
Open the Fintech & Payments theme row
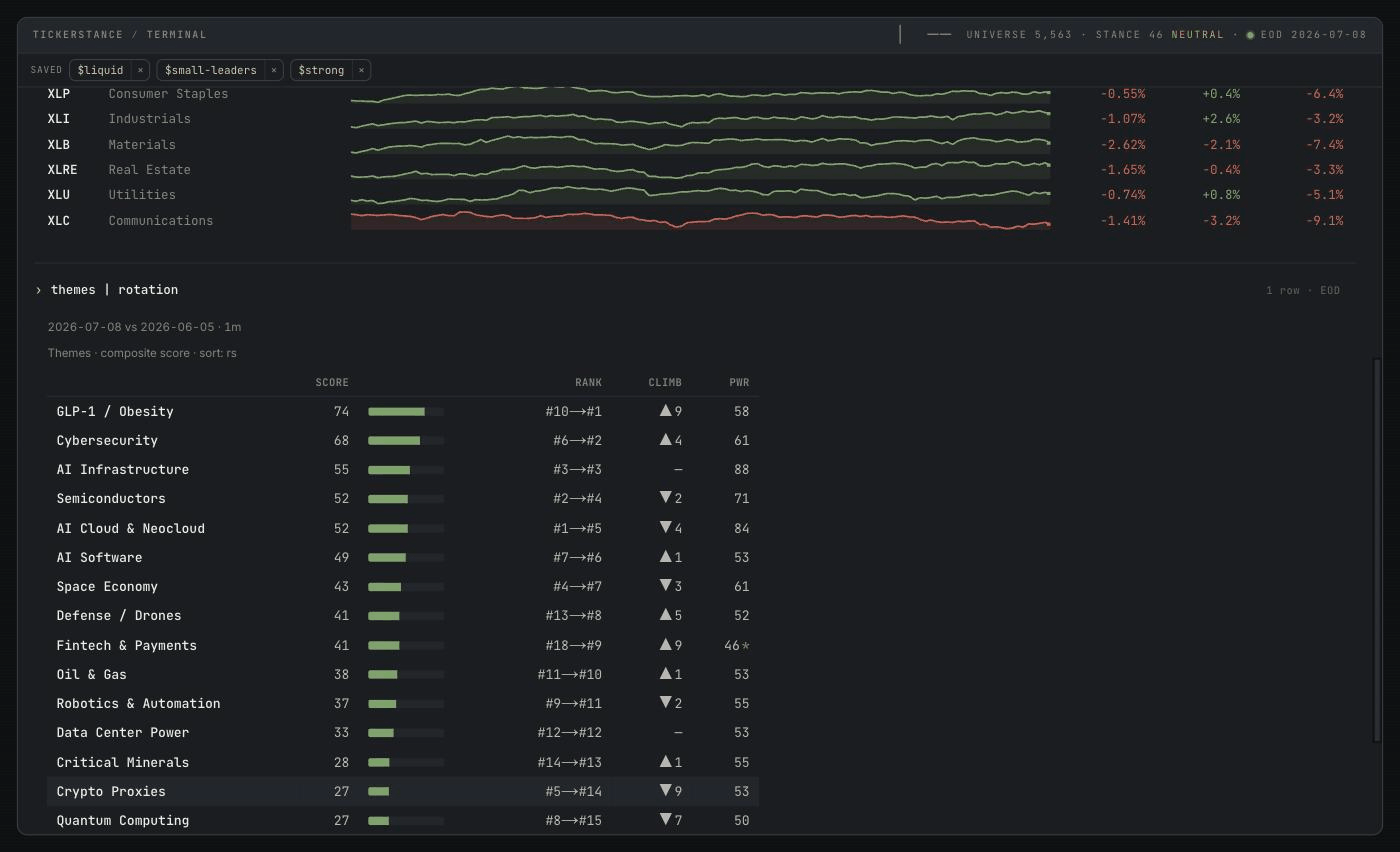tap(403, 645)
